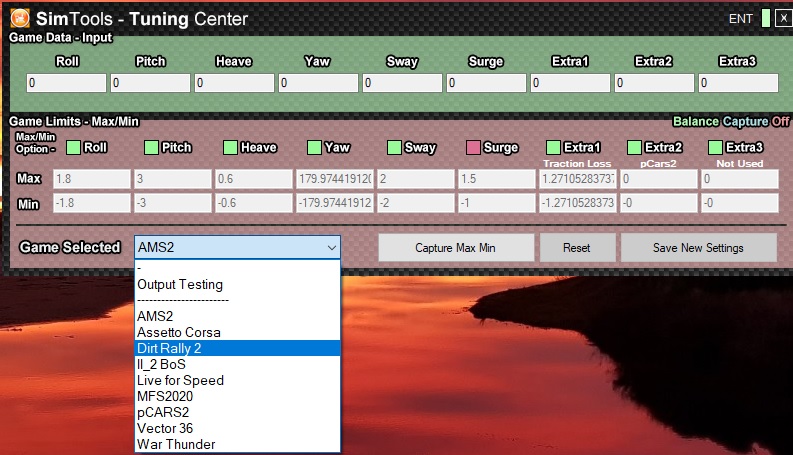Toggle the Extra1 max/min option box
793x455 pixels.
click(553, 148)
